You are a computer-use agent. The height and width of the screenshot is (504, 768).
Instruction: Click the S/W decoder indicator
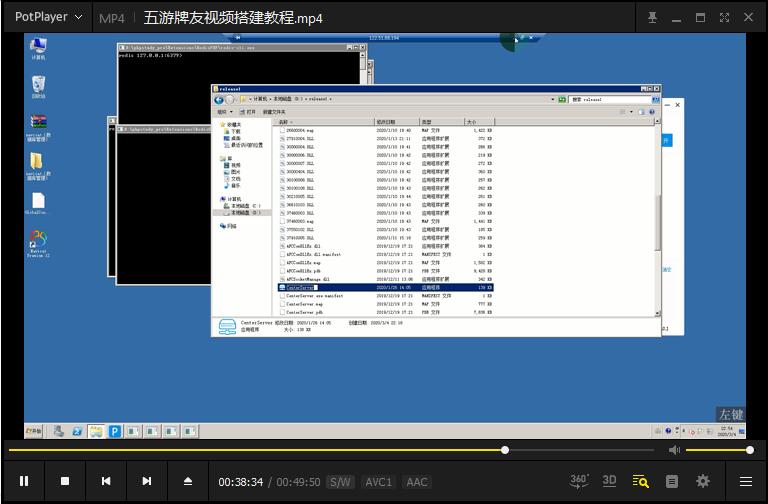click(x=340, y=482)
